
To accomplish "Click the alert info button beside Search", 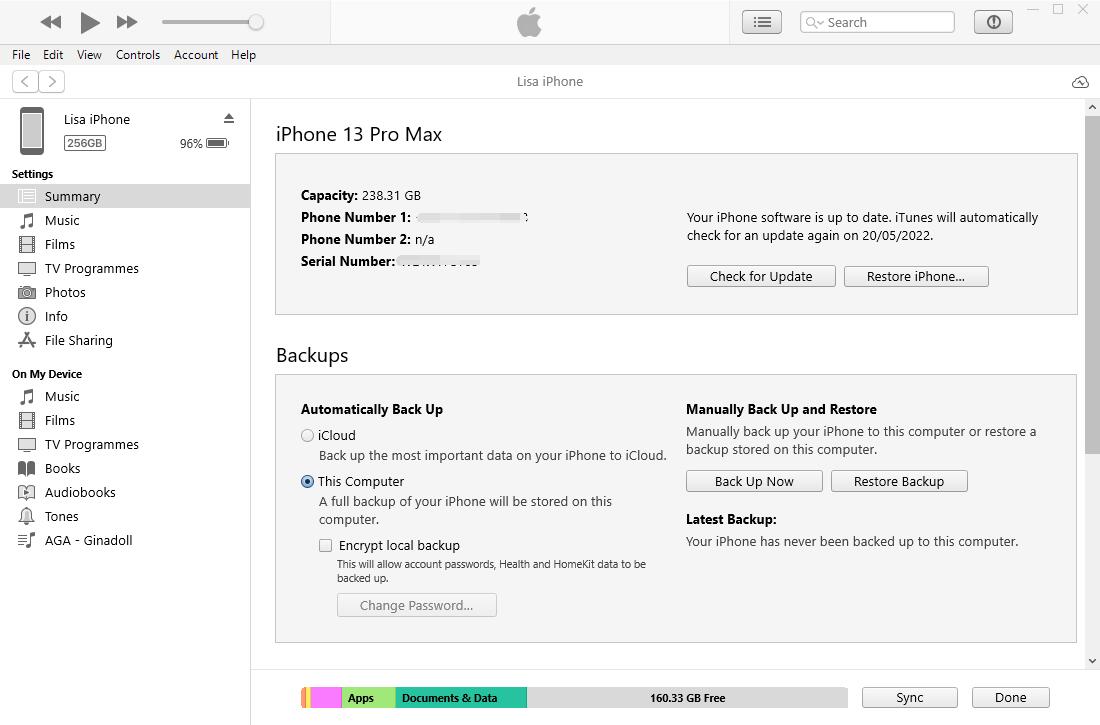I will click(993, 22).
